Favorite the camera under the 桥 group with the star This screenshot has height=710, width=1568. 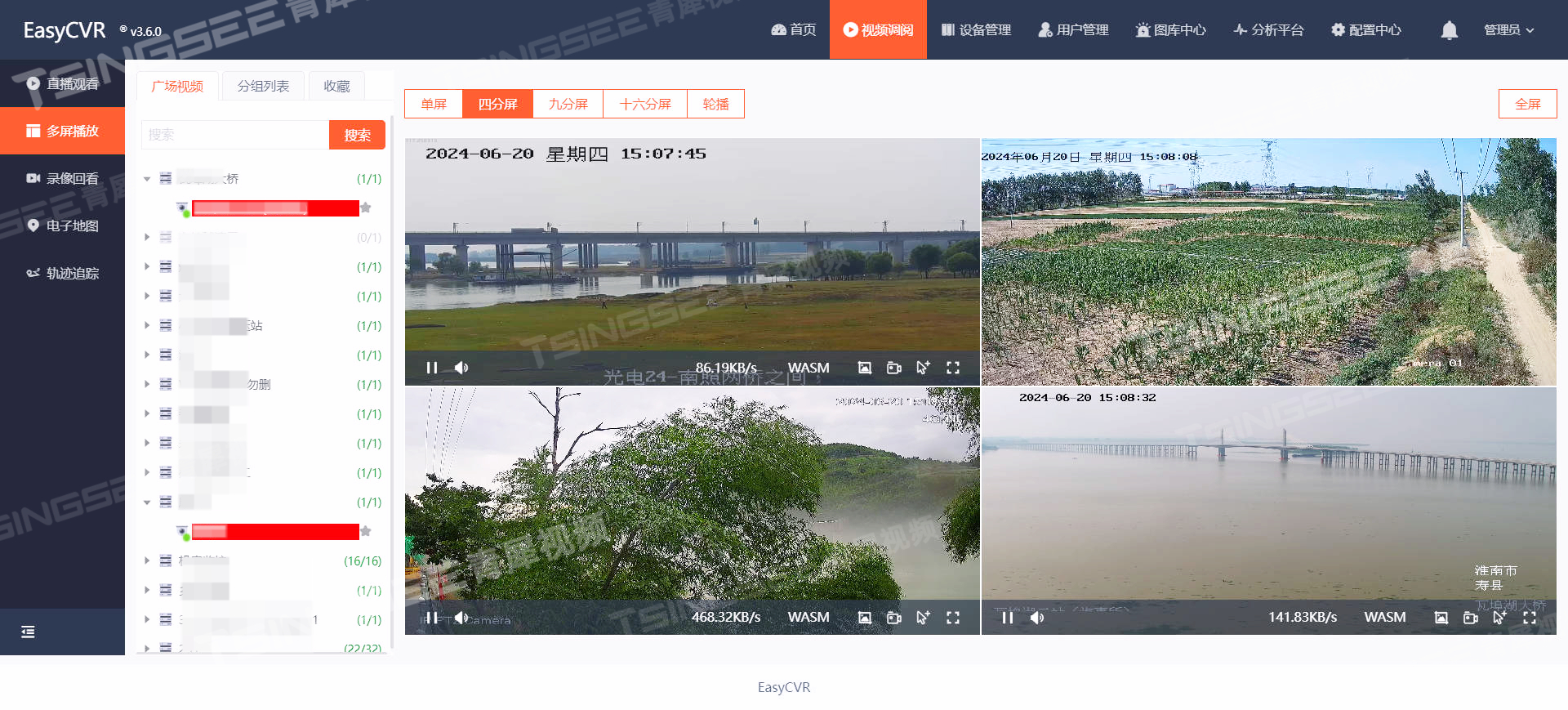pyautogui.click(x=366, y=208)
